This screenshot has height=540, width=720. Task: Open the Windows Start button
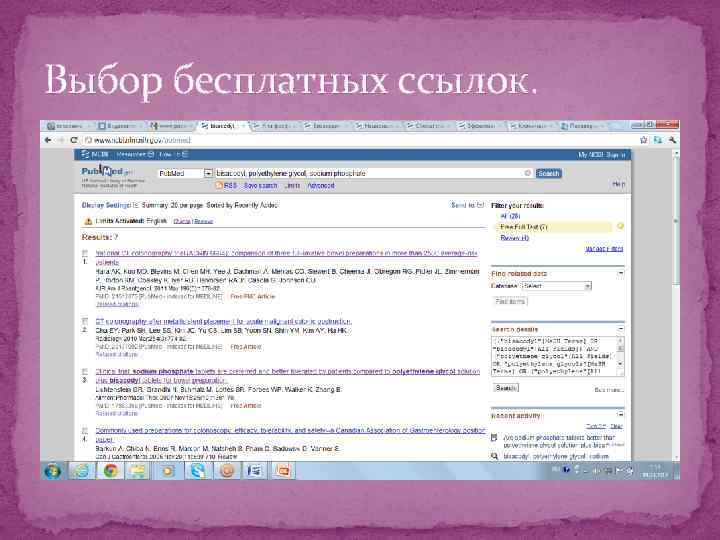[x=53, y=471]
